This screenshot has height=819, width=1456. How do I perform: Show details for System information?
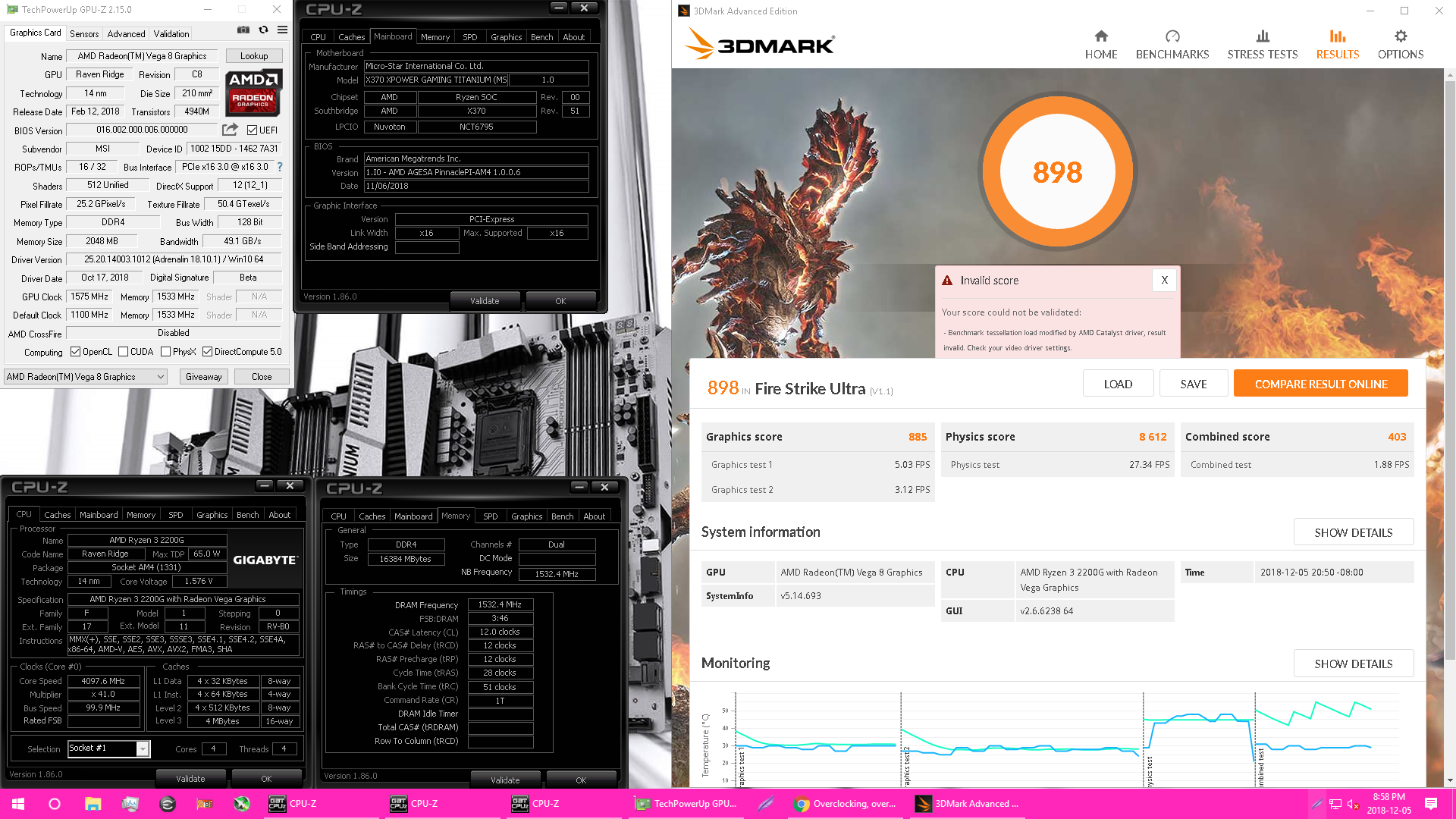pos(1354,532)
